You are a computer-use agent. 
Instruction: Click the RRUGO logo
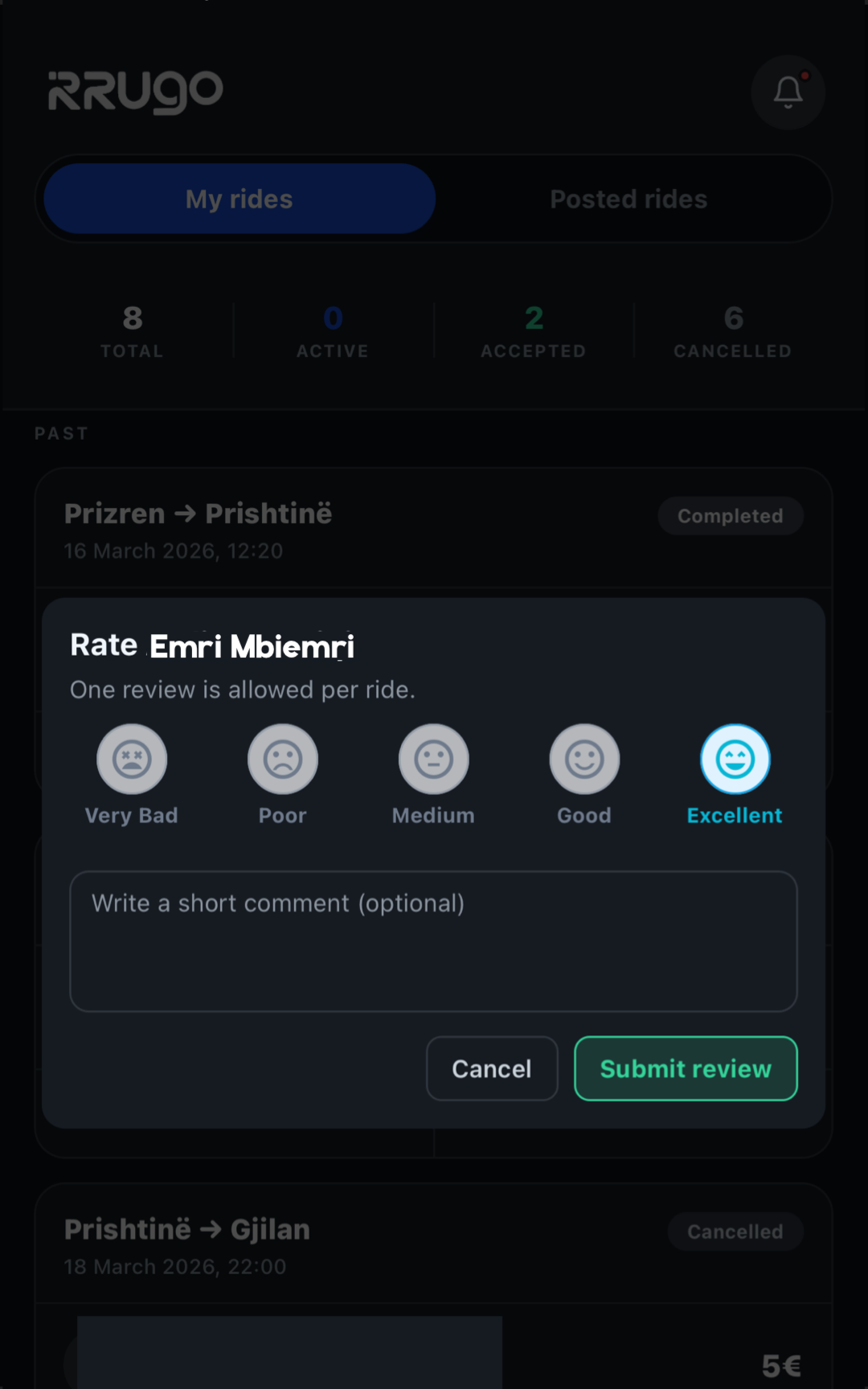tap(136, 91)
